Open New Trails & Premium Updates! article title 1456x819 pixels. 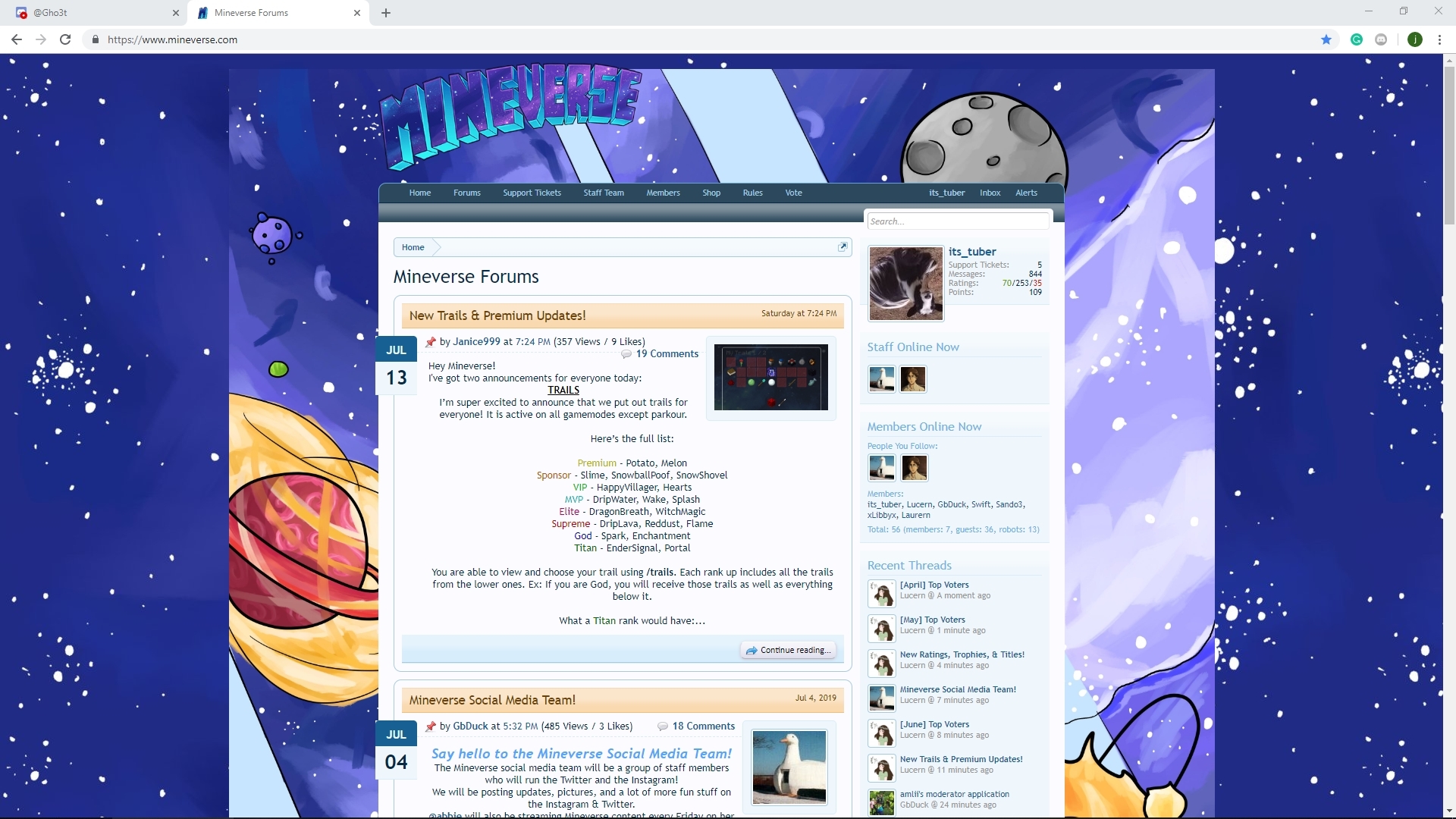pyautogui.click(x=497, y=315)
